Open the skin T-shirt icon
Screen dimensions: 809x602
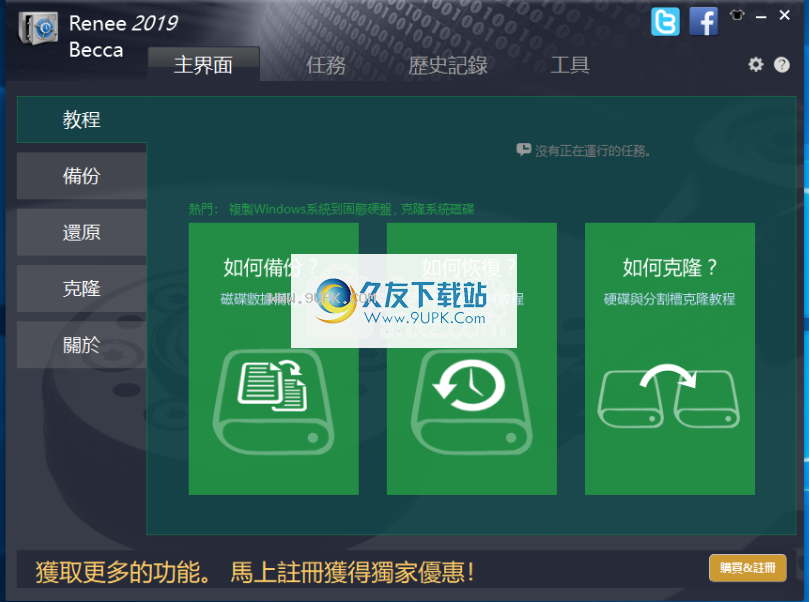(737, 15)
